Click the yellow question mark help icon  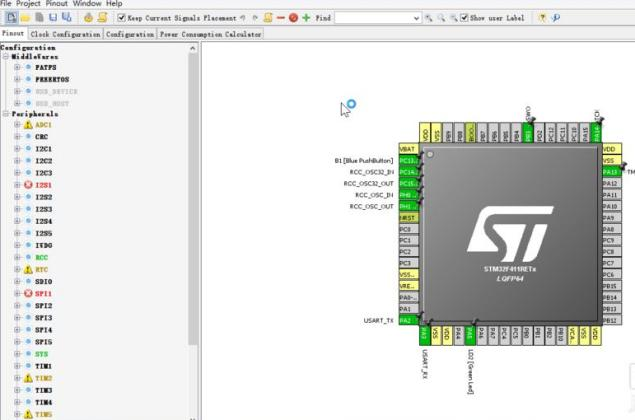pyautogui.click(x=542, y=17)
